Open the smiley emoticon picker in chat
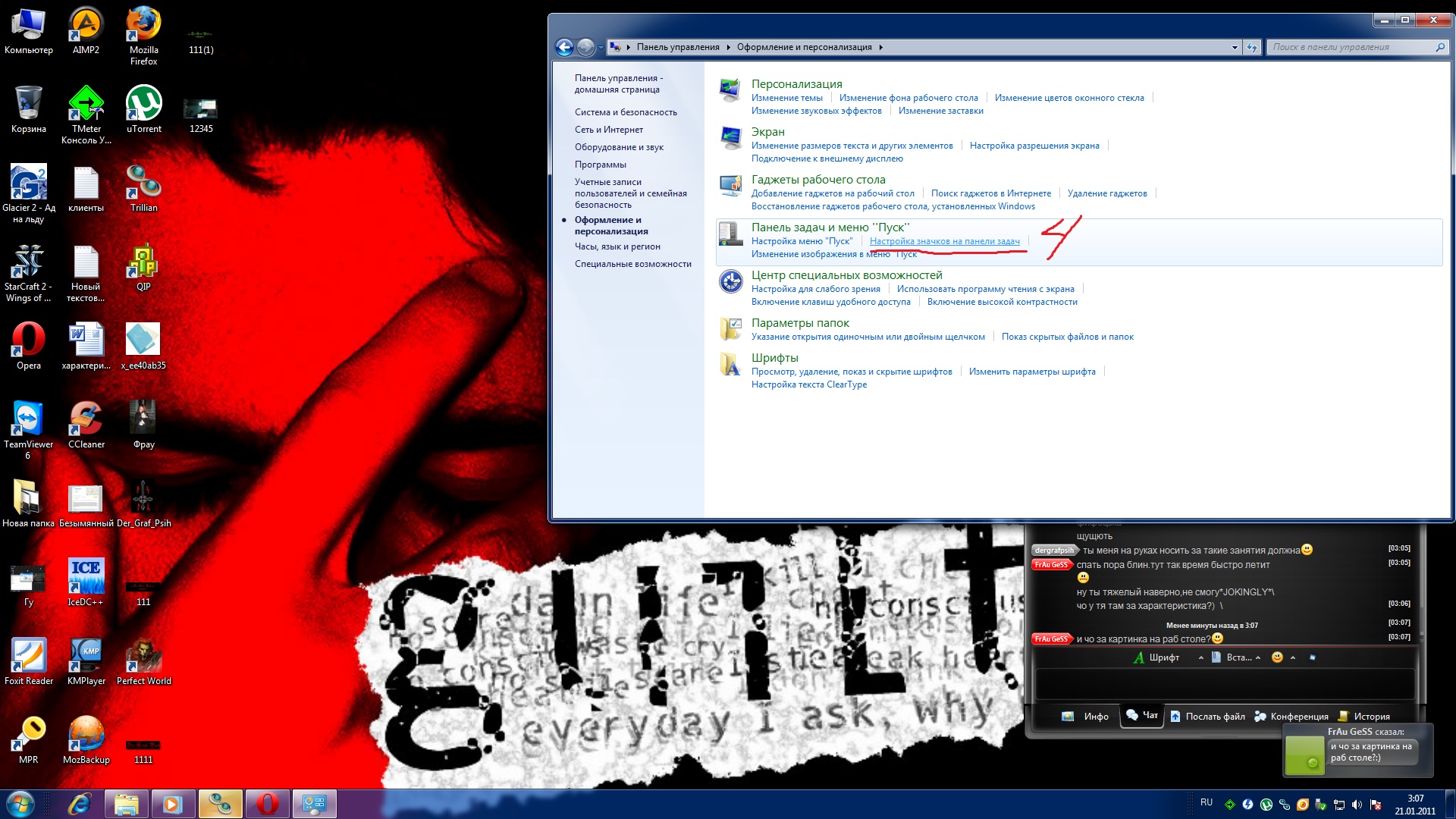This screenshot has height=819, width=1456. (1277, 657)
